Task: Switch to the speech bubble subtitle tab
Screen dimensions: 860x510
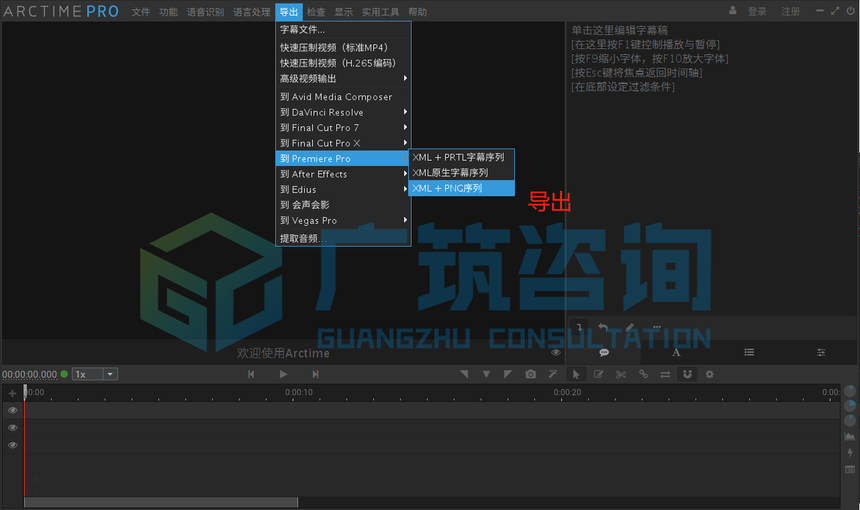Action: tap(604, 353)
